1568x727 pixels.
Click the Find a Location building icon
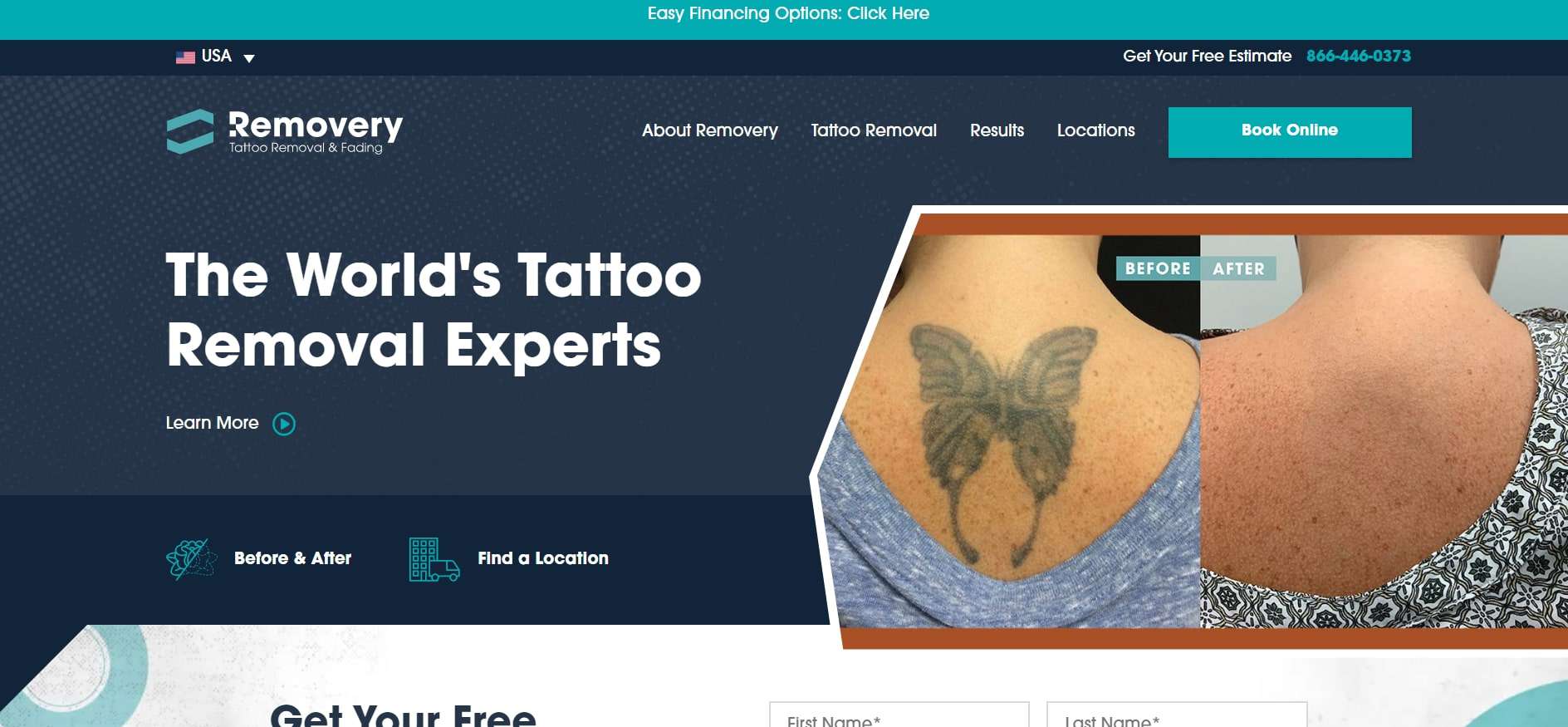coord(434,559)
